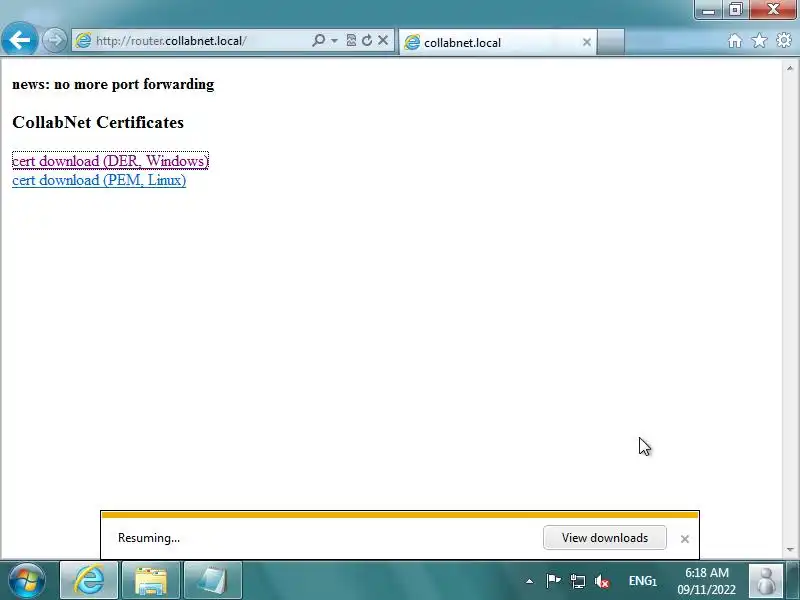
Task: Open the ENG language input indicator
Action: point(642,581)
